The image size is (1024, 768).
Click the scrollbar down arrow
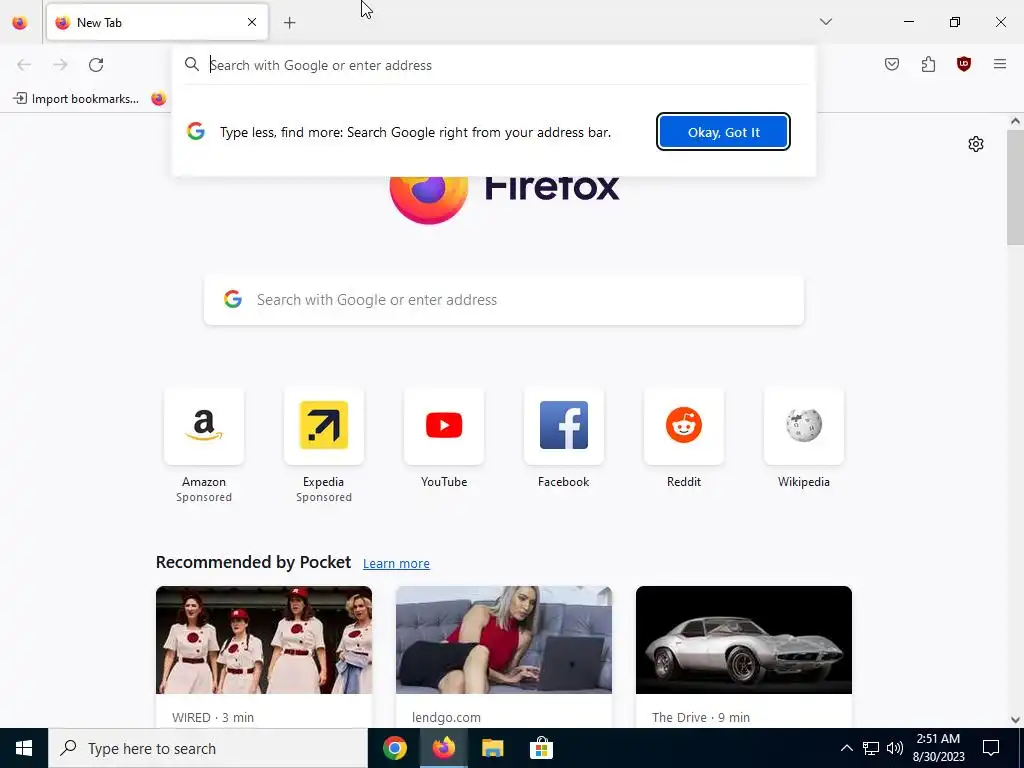[1016, 720]
